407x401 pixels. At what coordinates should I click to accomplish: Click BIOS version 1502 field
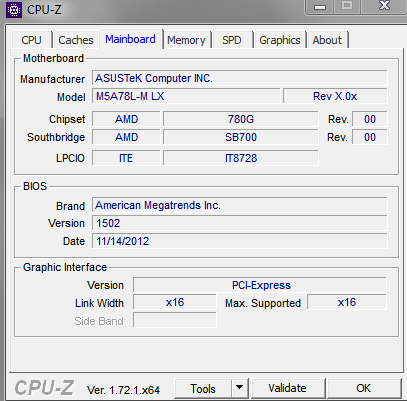[x=240, y=223]
